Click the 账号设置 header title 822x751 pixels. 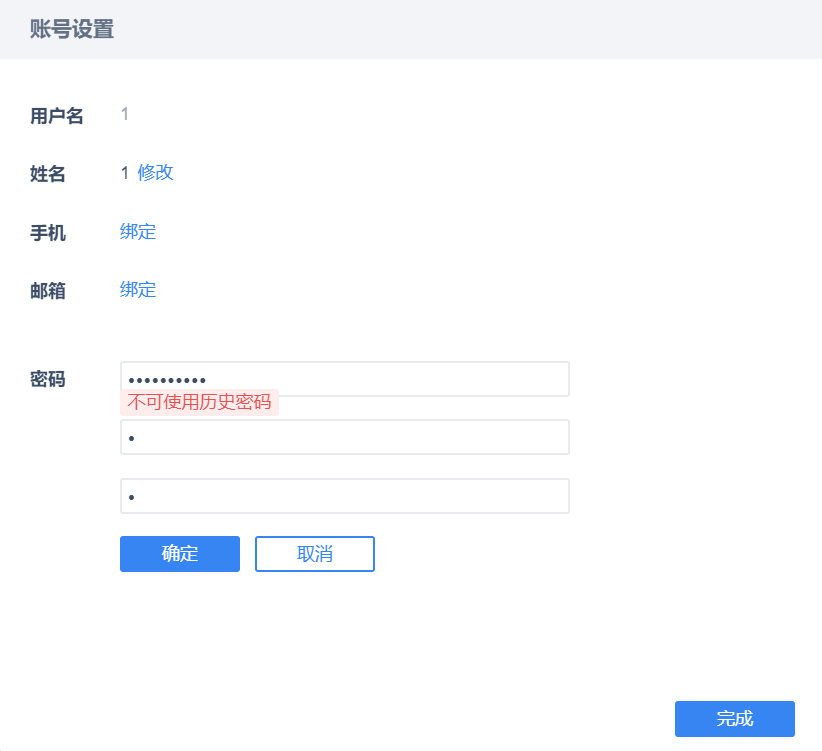coord(72,29)
